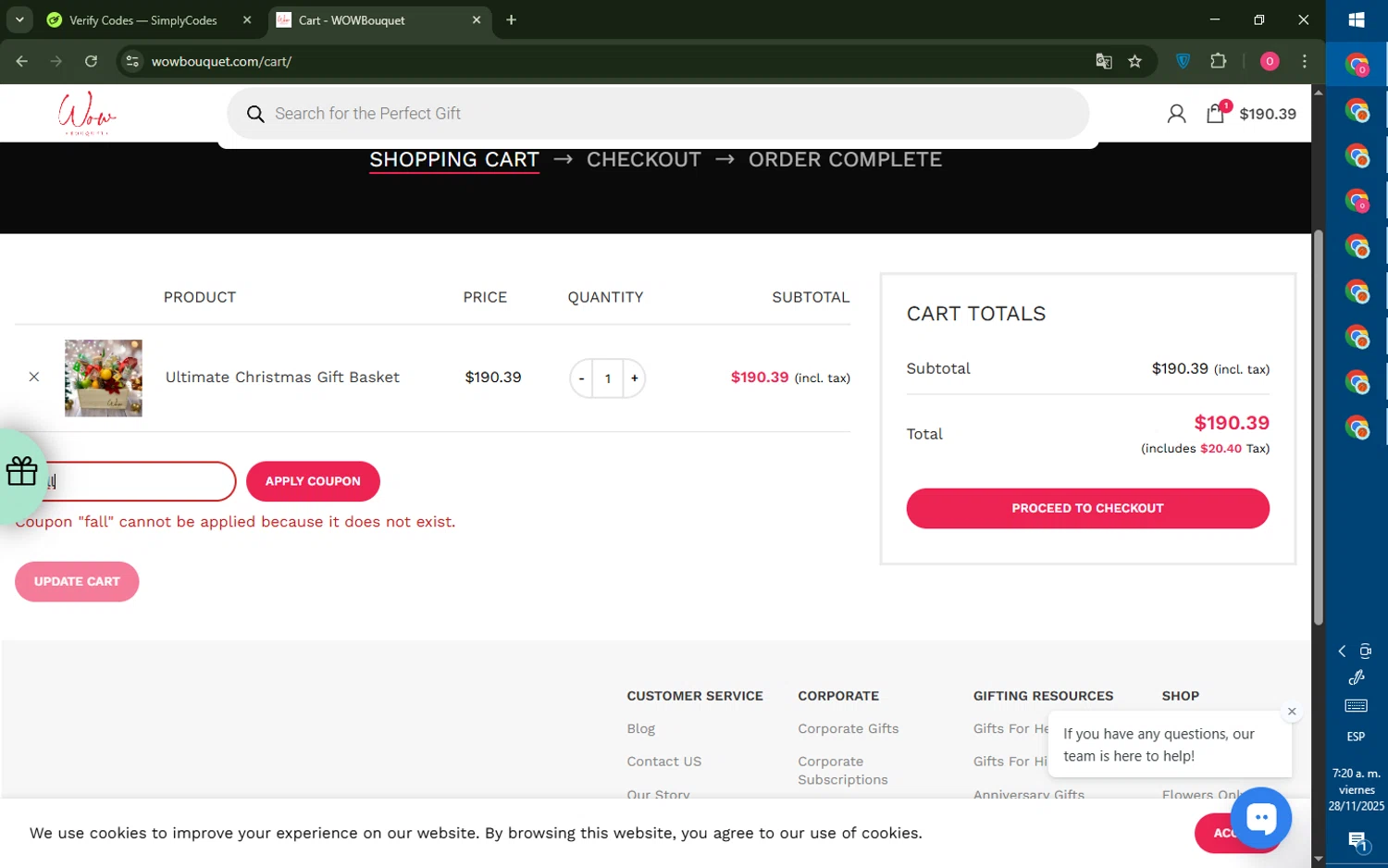Decrease quantity with minus button
This screenshot has height=868, width=1388.
point(581,378)
